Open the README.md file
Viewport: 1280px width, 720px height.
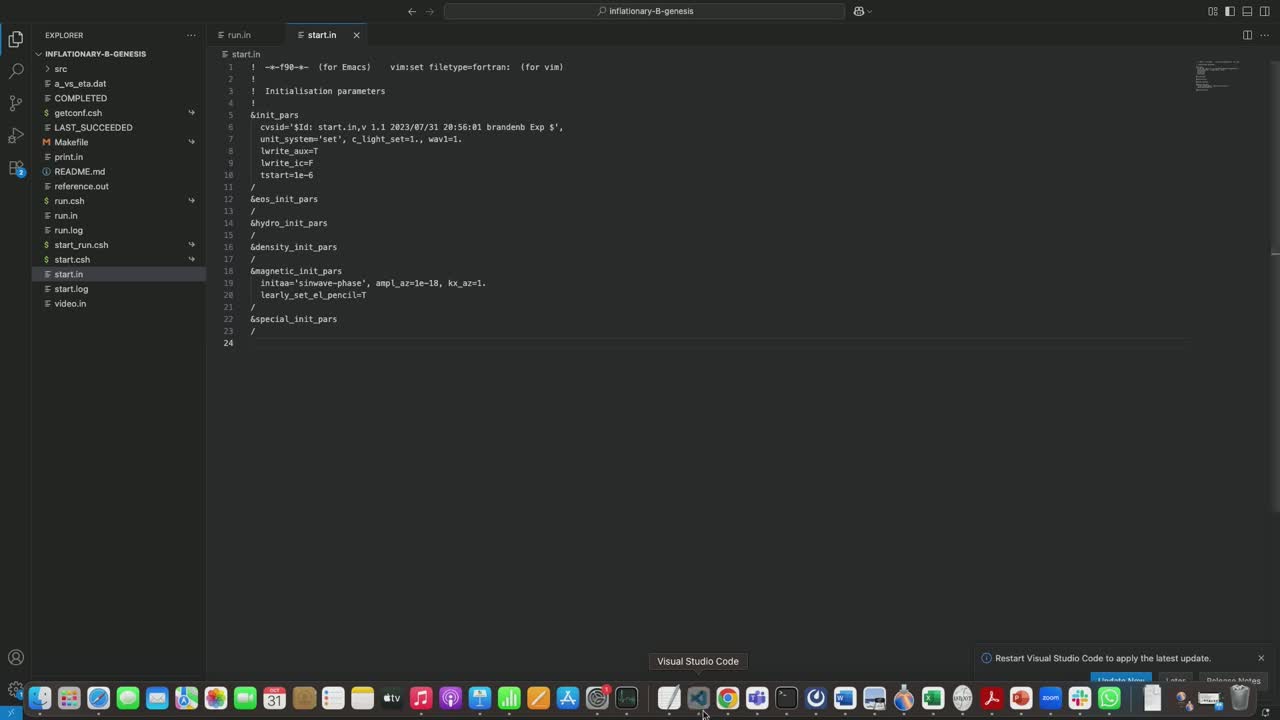pos(79,172)
